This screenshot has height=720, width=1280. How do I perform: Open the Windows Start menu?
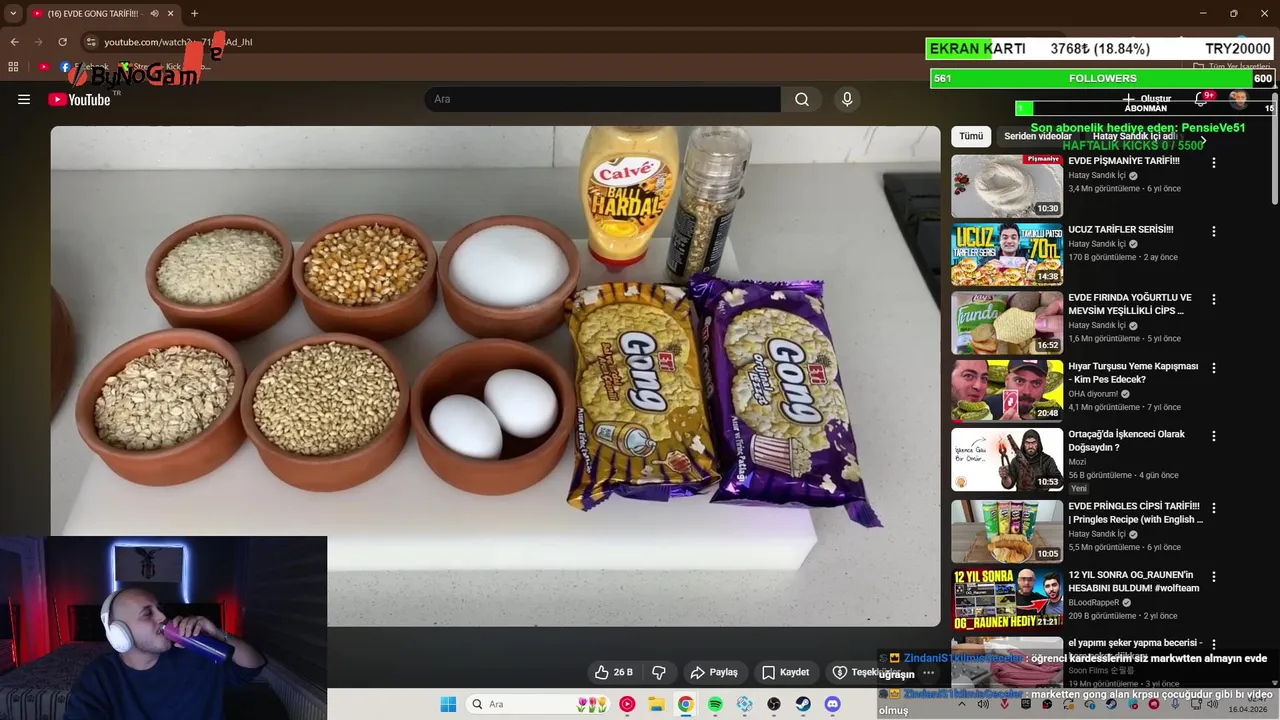click(448, 704)
